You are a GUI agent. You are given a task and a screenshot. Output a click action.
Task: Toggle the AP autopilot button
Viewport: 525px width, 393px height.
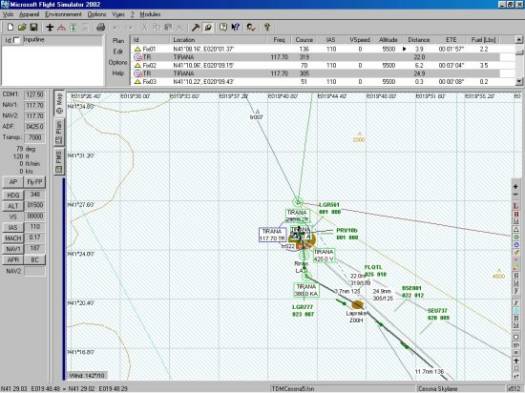pos(13,182)
